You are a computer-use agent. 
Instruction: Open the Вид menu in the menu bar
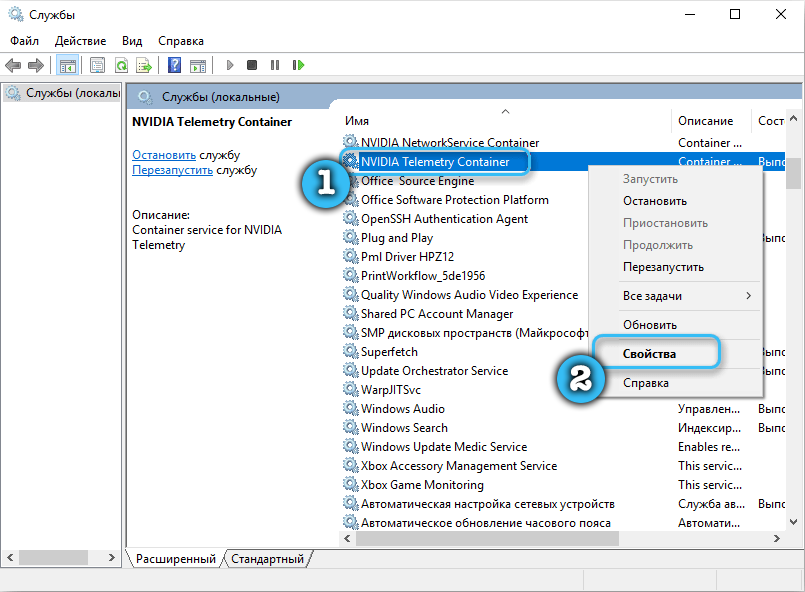[x=132, y=41]
